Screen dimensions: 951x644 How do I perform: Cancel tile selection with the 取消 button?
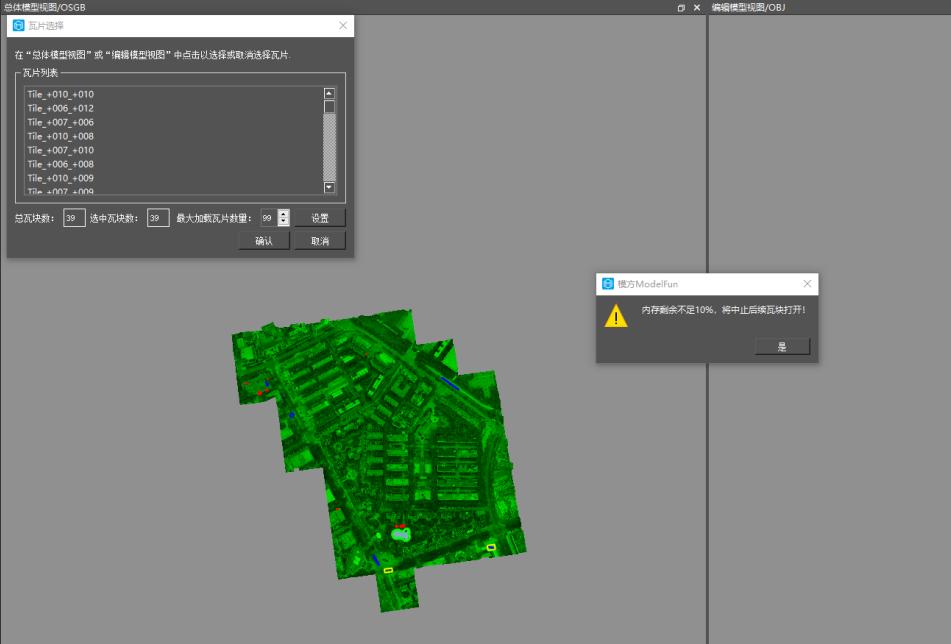click(320, 241)
